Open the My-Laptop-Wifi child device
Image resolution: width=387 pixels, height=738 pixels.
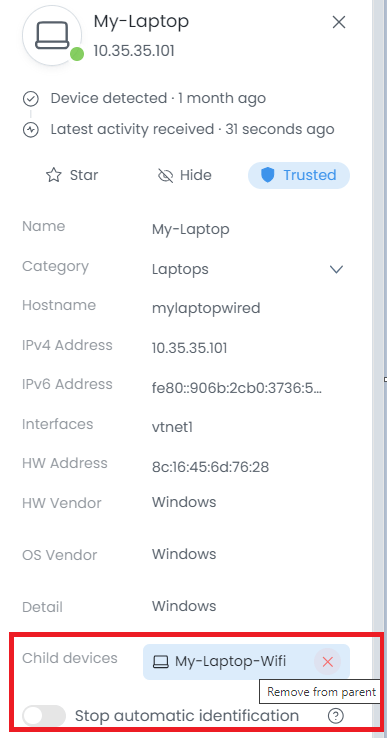click(x=230, y=662)
